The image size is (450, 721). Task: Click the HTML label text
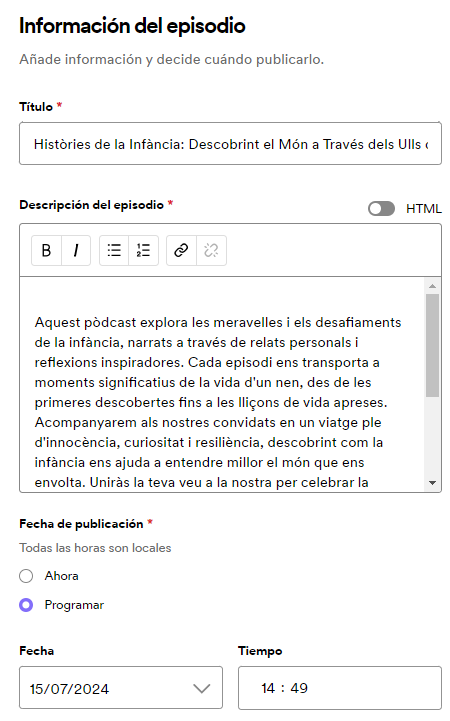tap(424, 209)
